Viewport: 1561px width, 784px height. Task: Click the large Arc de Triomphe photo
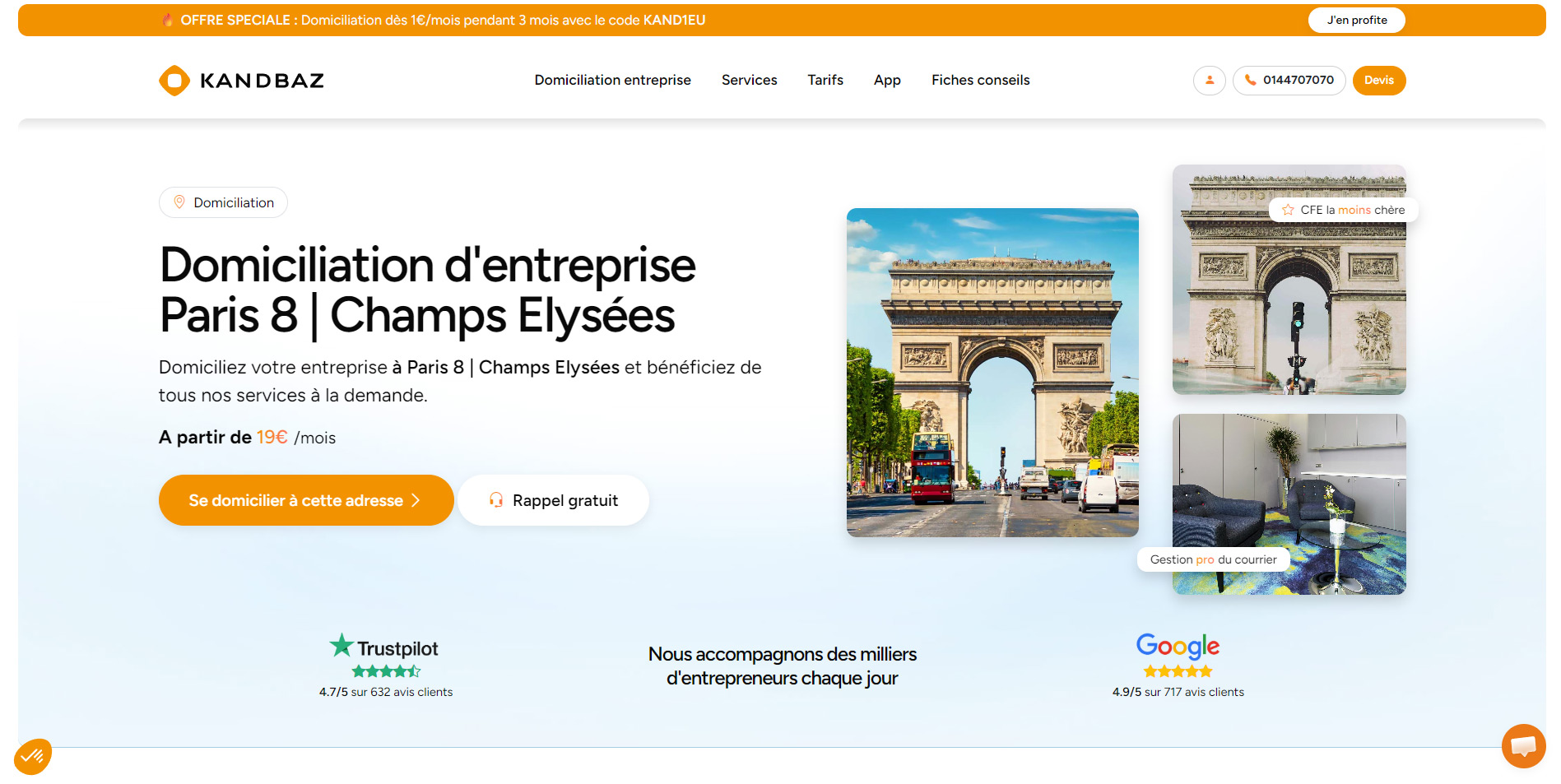(992, 372)
